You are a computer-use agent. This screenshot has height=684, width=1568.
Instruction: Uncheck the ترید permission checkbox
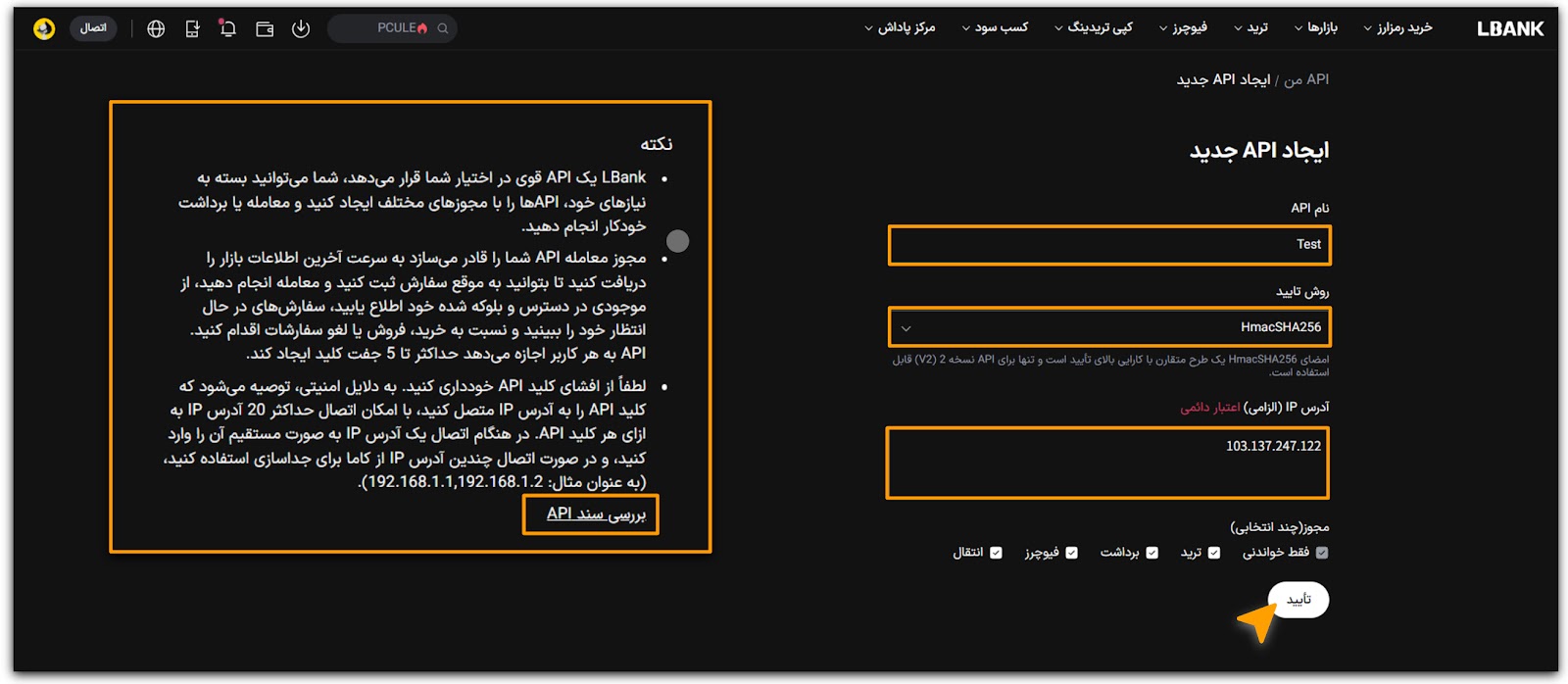point(1214,553)
